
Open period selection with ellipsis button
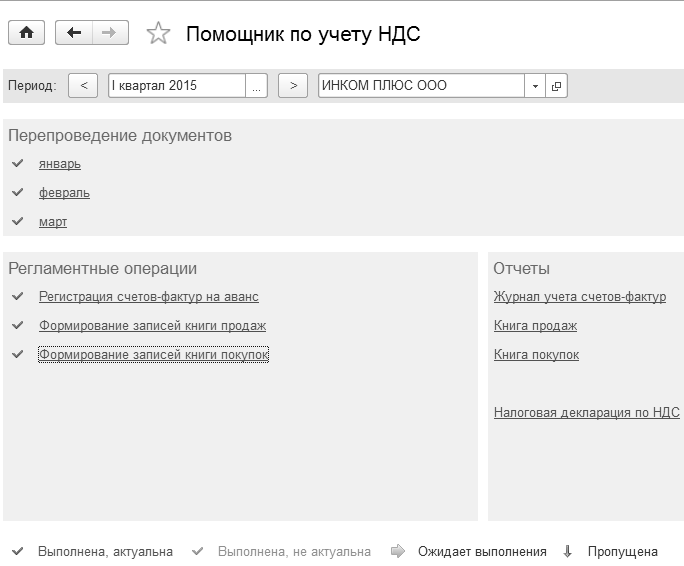pos(256,86)
